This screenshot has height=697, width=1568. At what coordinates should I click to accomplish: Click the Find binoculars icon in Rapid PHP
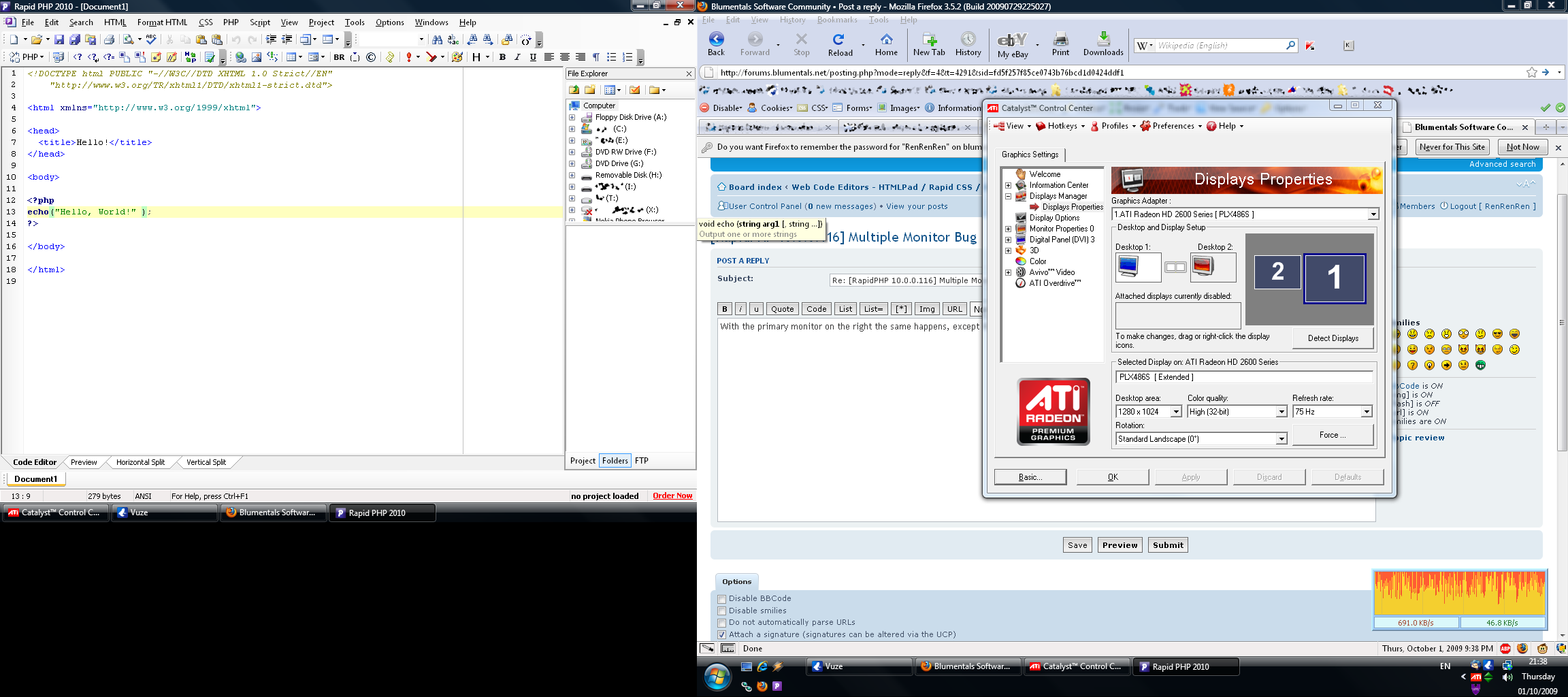[x=437, y=39]
